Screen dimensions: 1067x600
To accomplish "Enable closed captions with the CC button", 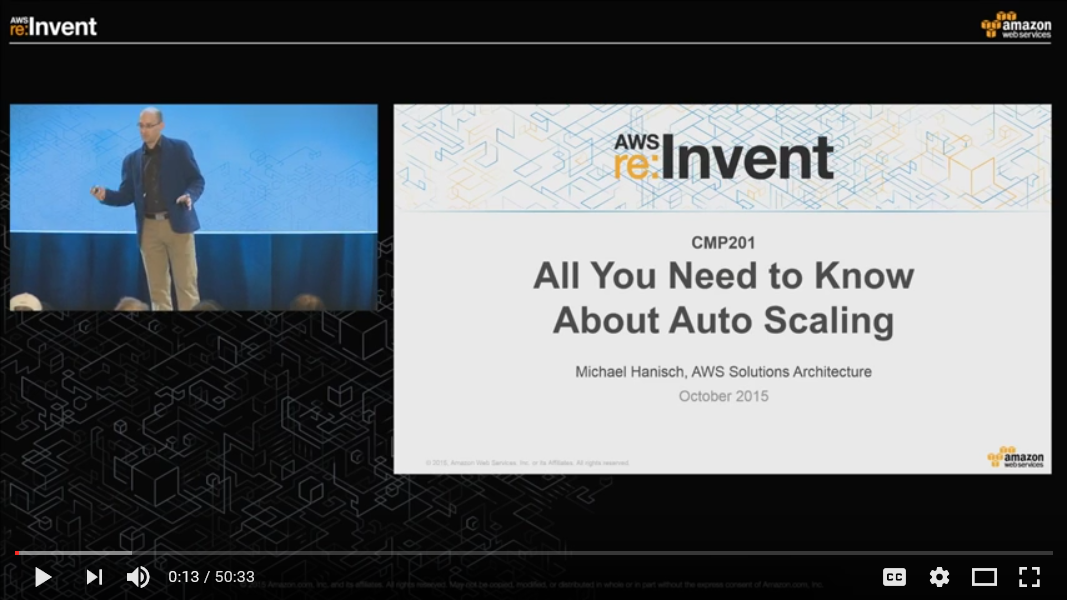I will tap(894, 577).
